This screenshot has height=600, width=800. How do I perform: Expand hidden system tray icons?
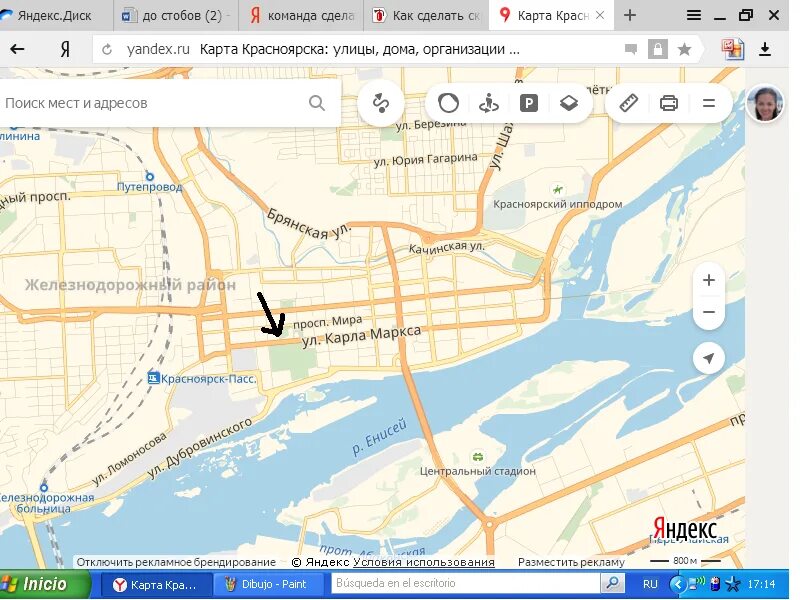point(678,584)
